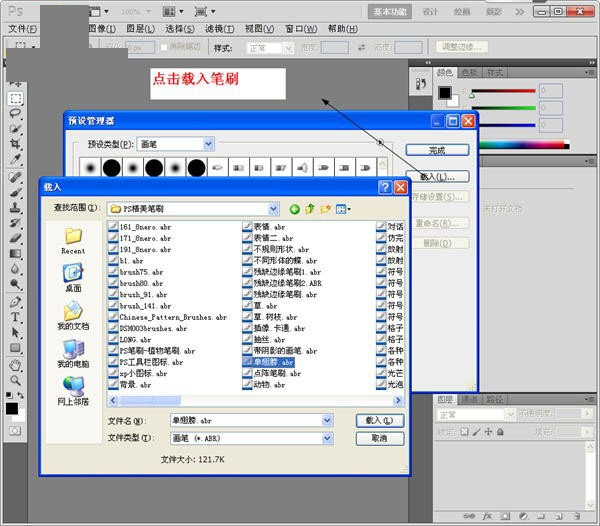Screen dimensions: 600x526
Task: Go back to previous folder in load dialog
Action: (294, 209)
